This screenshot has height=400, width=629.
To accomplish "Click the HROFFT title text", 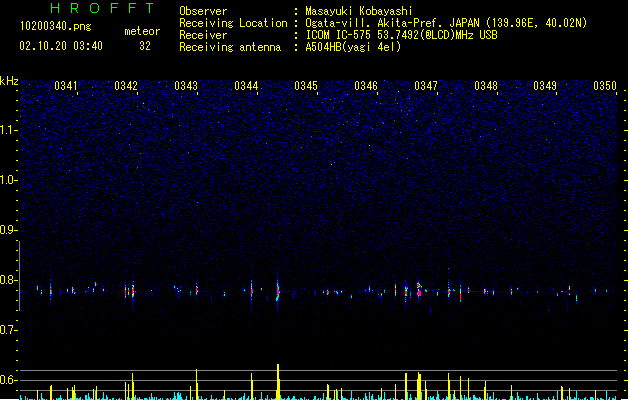I will tap(102, 8).
